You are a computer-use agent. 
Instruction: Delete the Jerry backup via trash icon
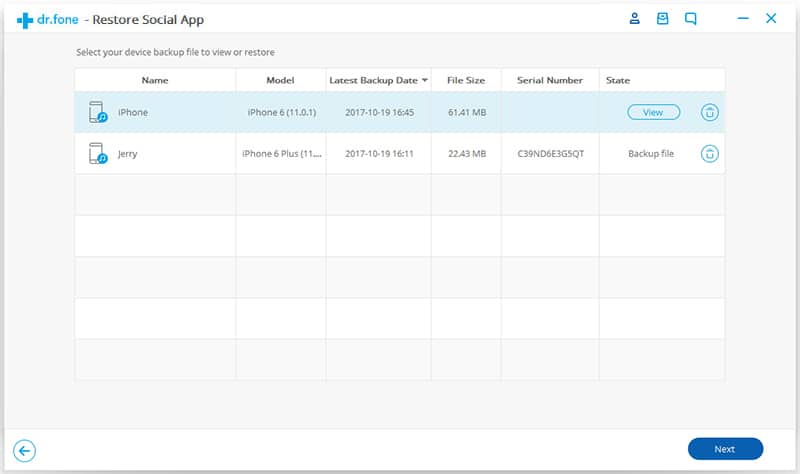click(x=709, y=154)
